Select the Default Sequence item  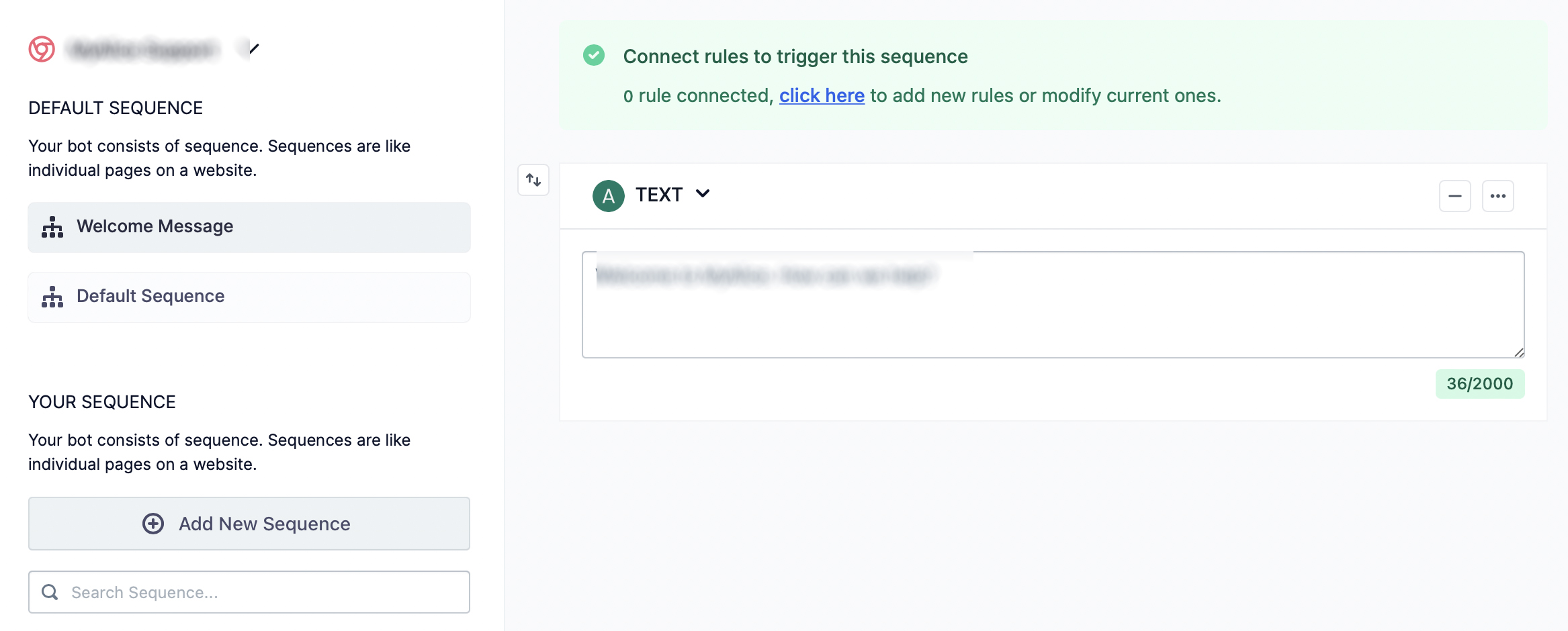coord(249,297)
